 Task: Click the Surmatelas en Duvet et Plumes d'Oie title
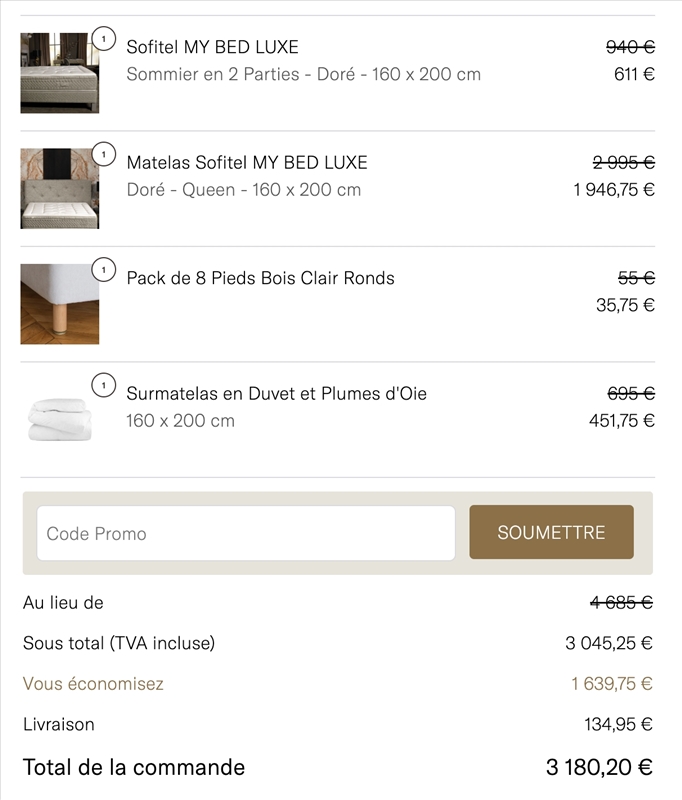(x=276, y=393)
